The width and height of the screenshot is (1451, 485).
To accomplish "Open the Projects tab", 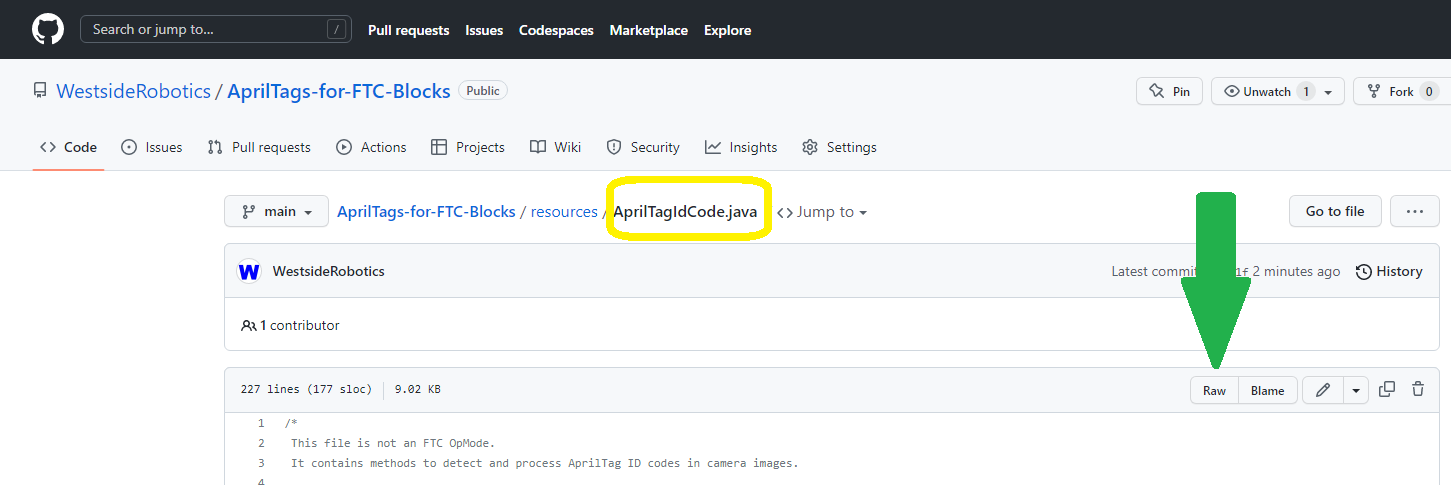I will [467, 147].
